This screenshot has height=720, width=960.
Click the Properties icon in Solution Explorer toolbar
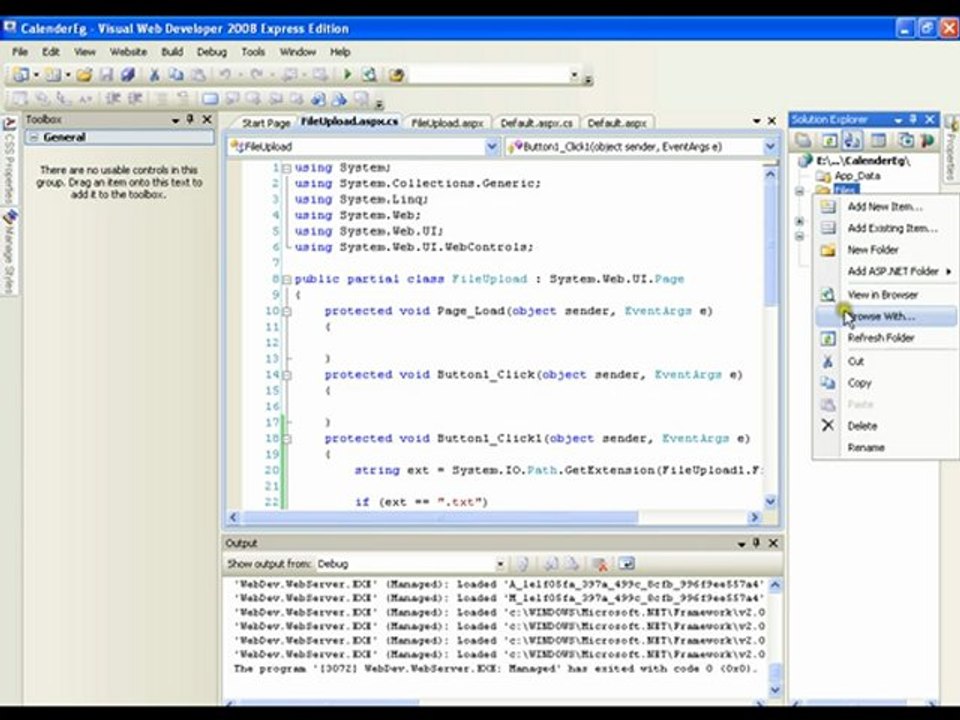[x=803, y=140]
